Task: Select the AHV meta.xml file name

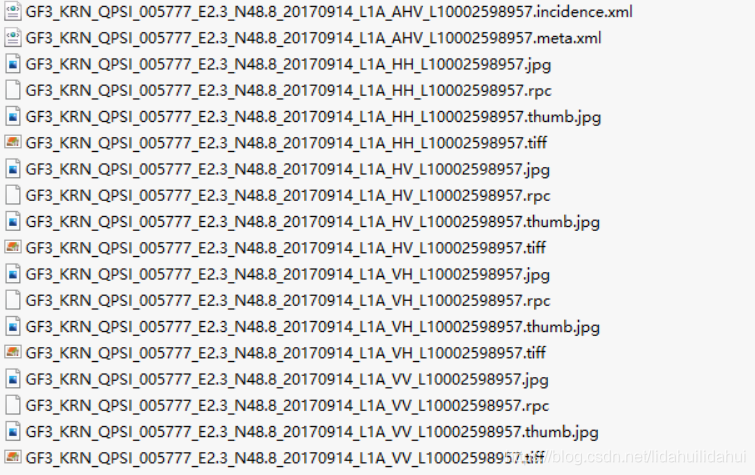Action: (x=313, y=38)
